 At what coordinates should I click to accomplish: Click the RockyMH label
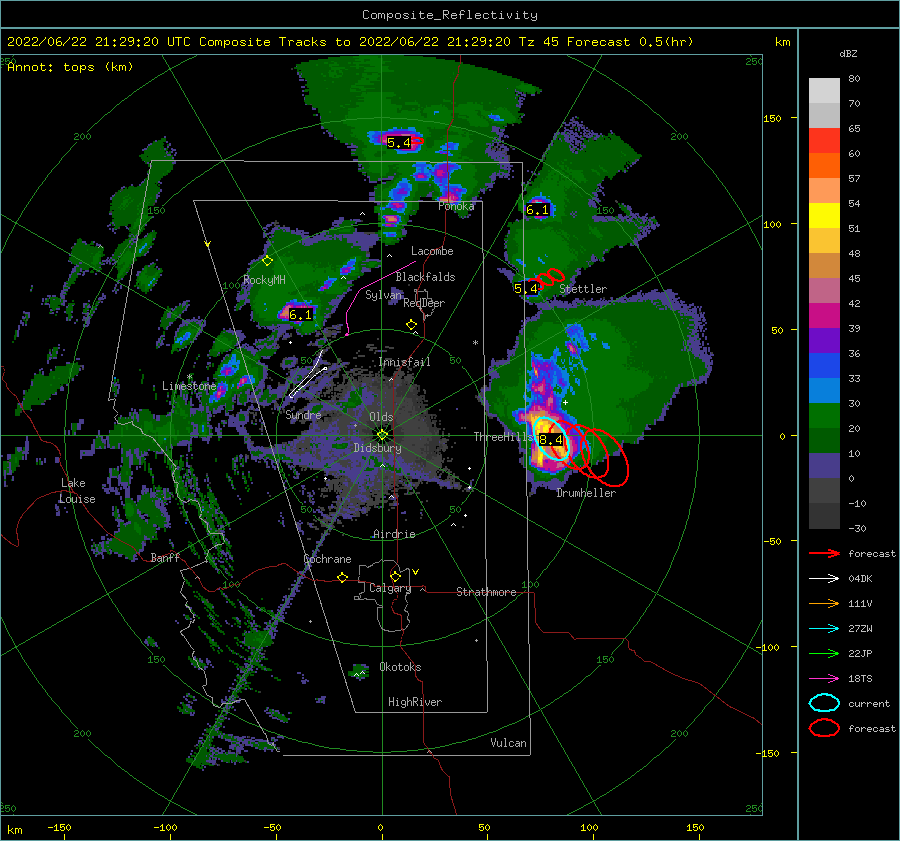click(x=264, y=280)
